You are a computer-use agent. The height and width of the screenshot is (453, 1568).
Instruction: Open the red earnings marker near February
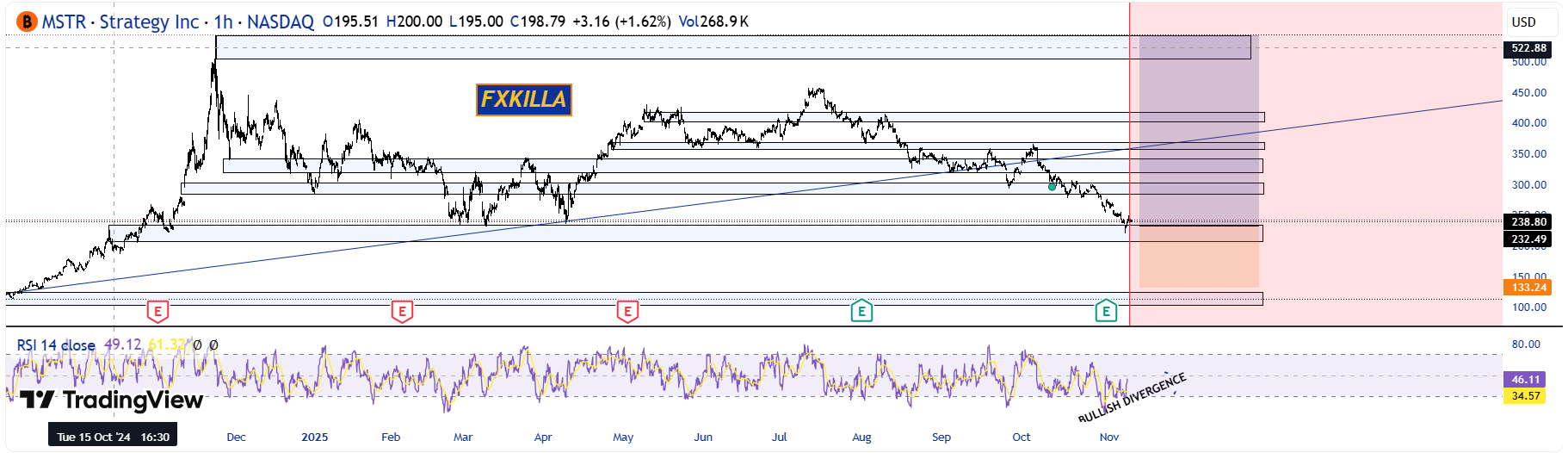coord(402,311)
